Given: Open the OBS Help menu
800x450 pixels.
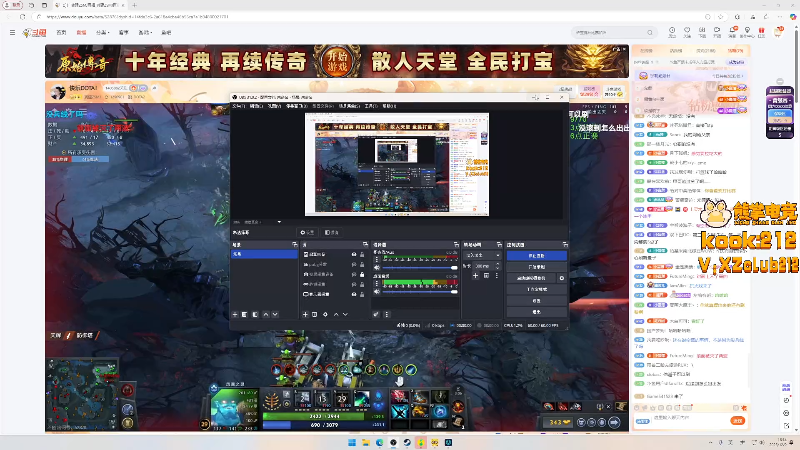Looking at the screenshot, I should tap(389, 106).
